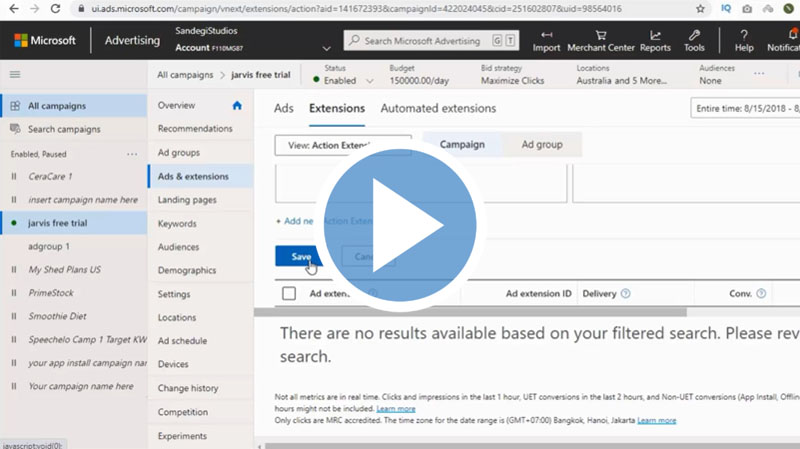Open the Keywords section
The width and height of the screenshot is (800, 449).
(177, 223)
